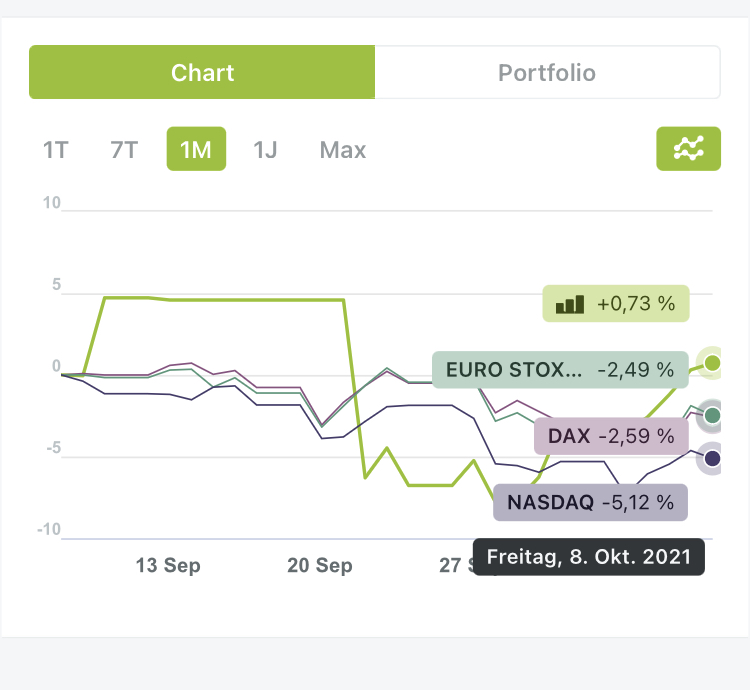Click the Freitag, 8. Okt. 2021 tooltip
Screen dimensions: 750x690
[x=588, y=557]
